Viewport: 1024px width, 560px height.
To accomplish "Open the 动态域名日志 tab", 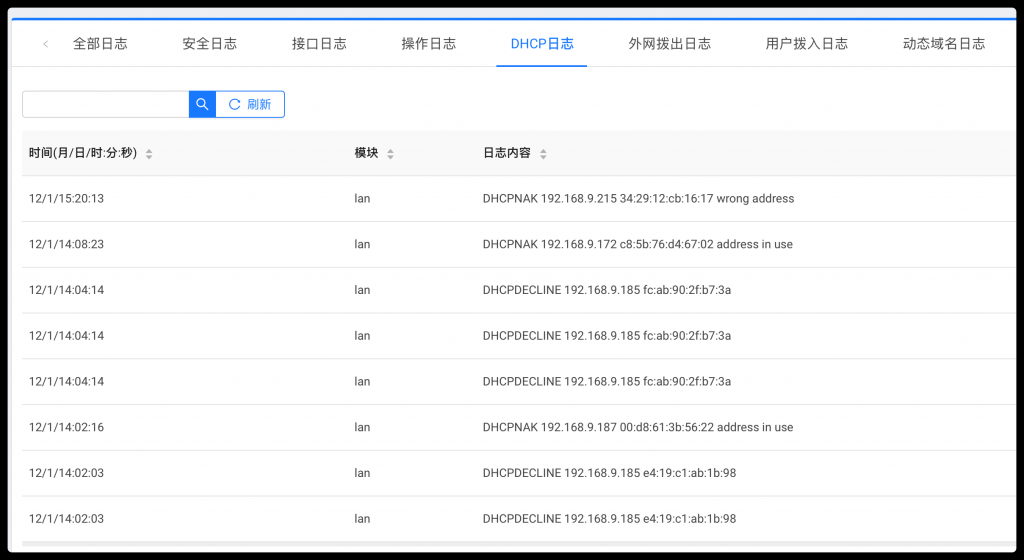I will (943, 44).
